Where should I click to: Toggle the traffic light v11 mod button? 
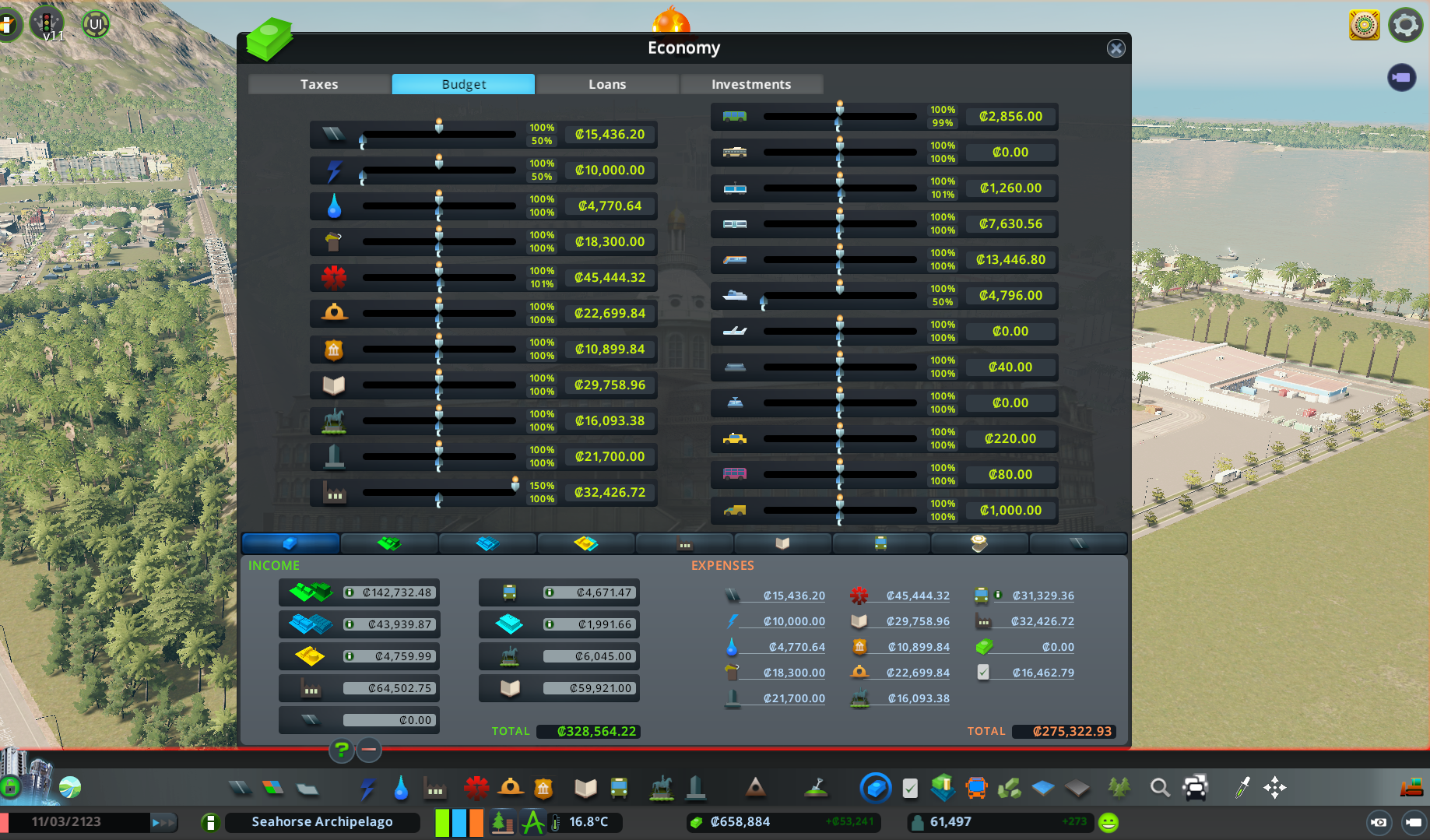tap(47, 24)
